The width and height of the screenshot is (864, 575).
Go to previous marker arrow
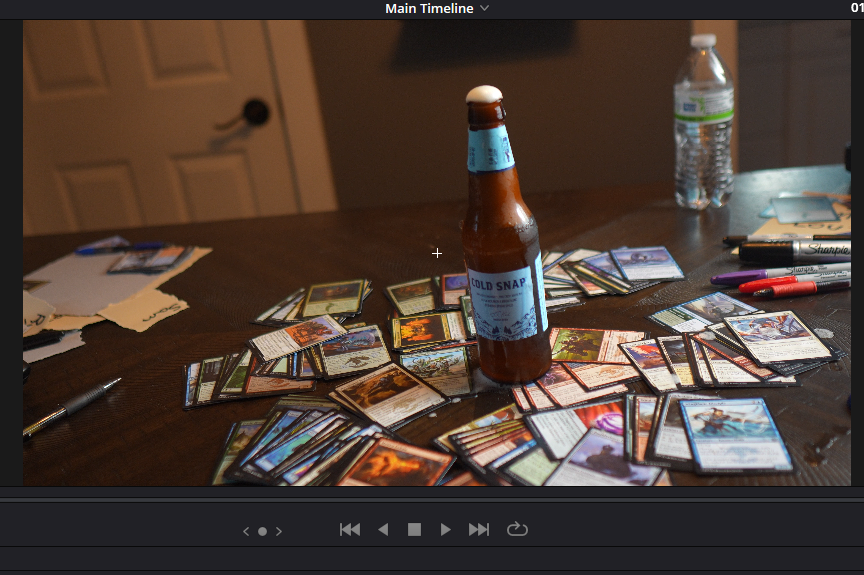pos(246,531)
